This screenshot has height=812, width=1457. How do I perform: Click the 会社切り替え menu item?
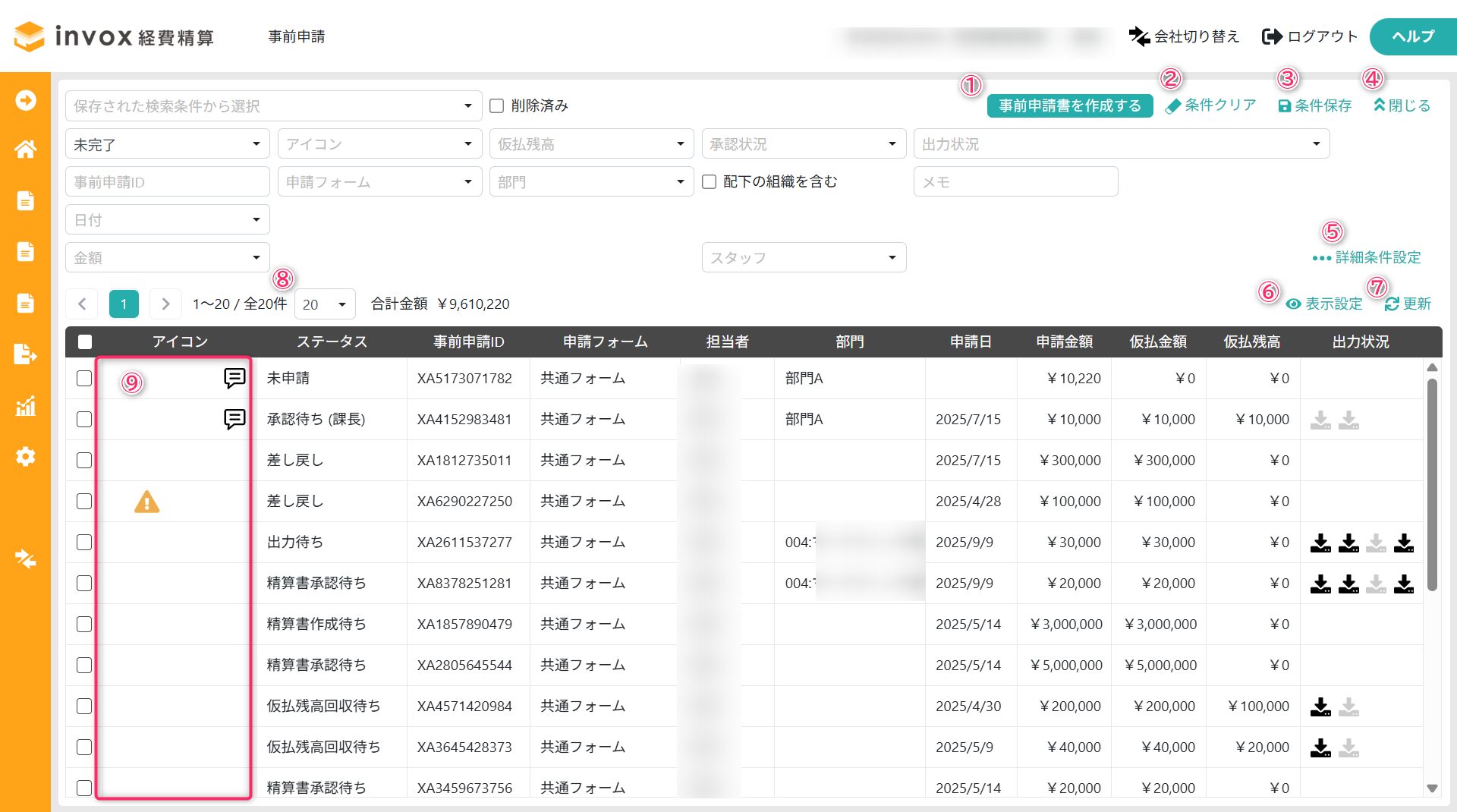click(x=1184, y=36)
